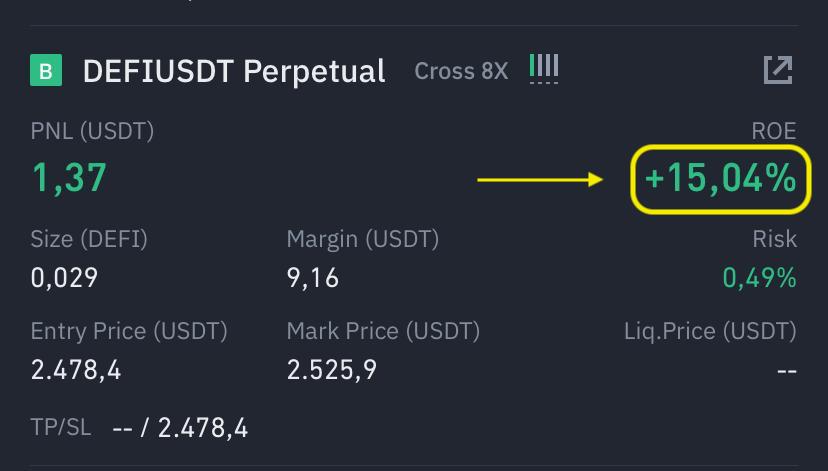Tap the Margin (USDT) label
The width and height of the screenshot is (828, 471).
point(363,239)
